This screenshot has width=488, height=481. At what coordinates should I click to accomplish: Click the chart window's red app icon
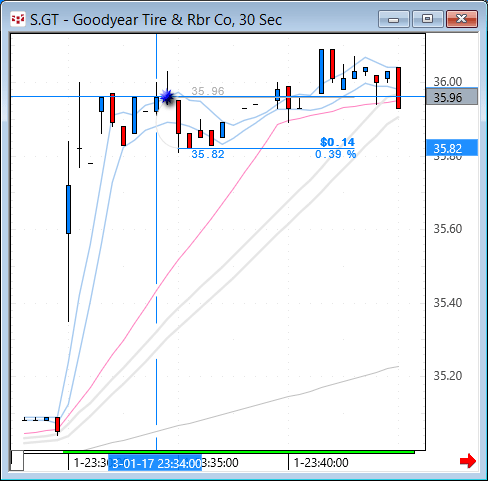[x=17, y=20]
